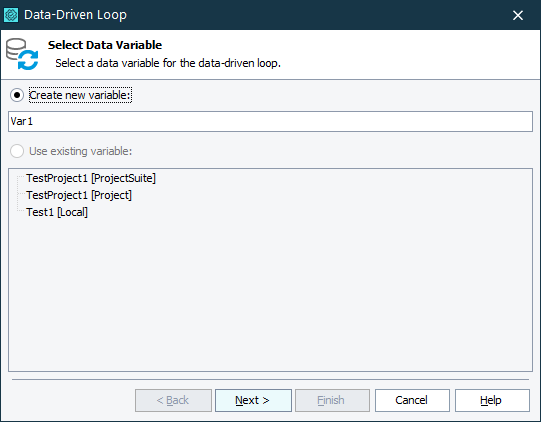Close the Data-Driven Loop dialog

click(518, 15)
